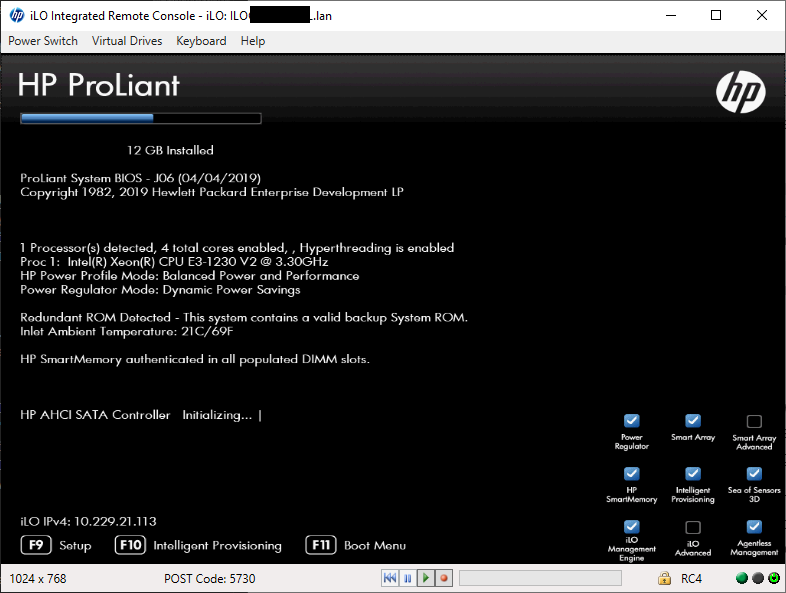Image resolution: width=786 pixels, height=593 pixels.
Task: Click the HP SmartMemory checkbox
Action: (632, 473)
